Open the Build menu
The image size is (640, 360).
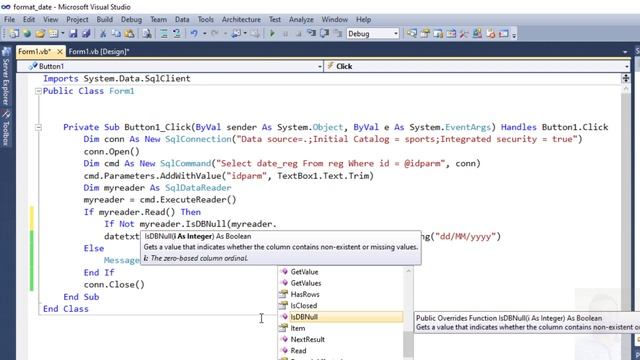(x=104, y=19)
